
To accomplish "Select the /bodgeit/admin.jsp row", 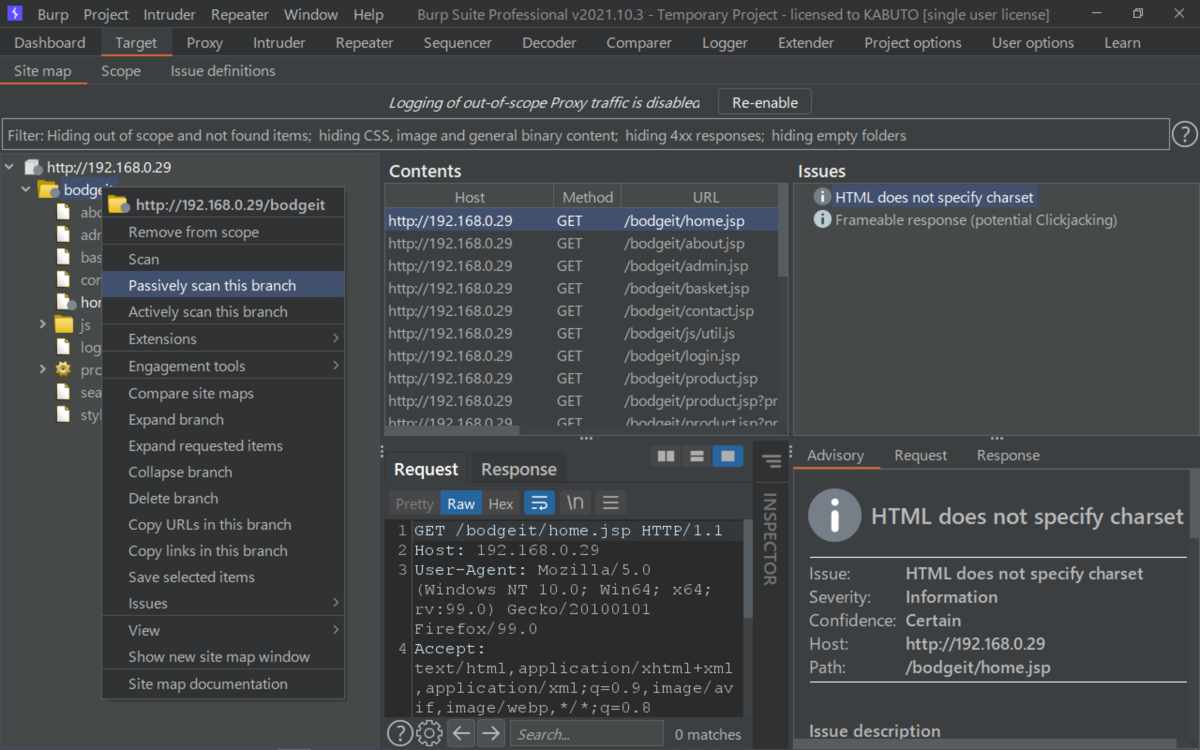I will coord(582,266).
